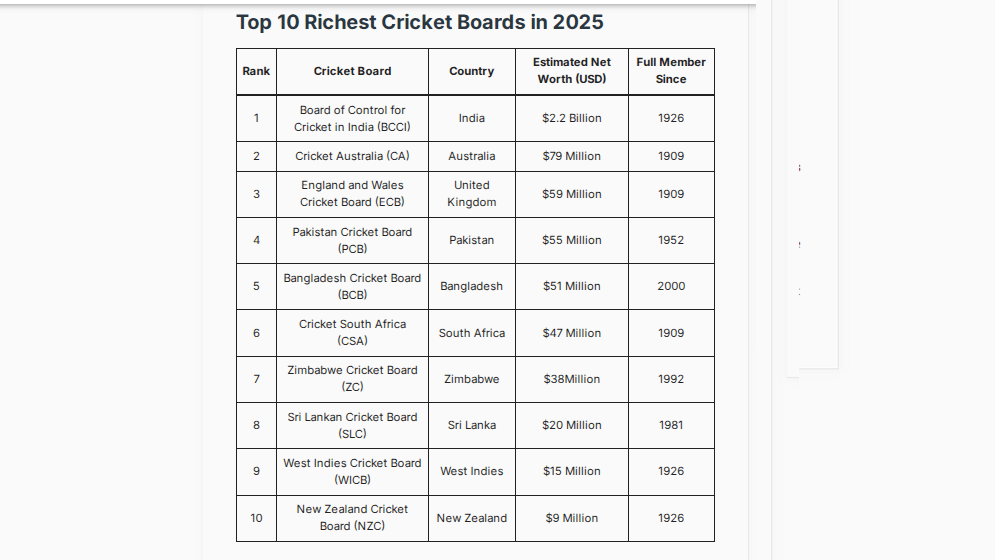This screenshot has width=995, height=560.
Task: Click the 'Country' column header
Action: (x=472, y=71)
